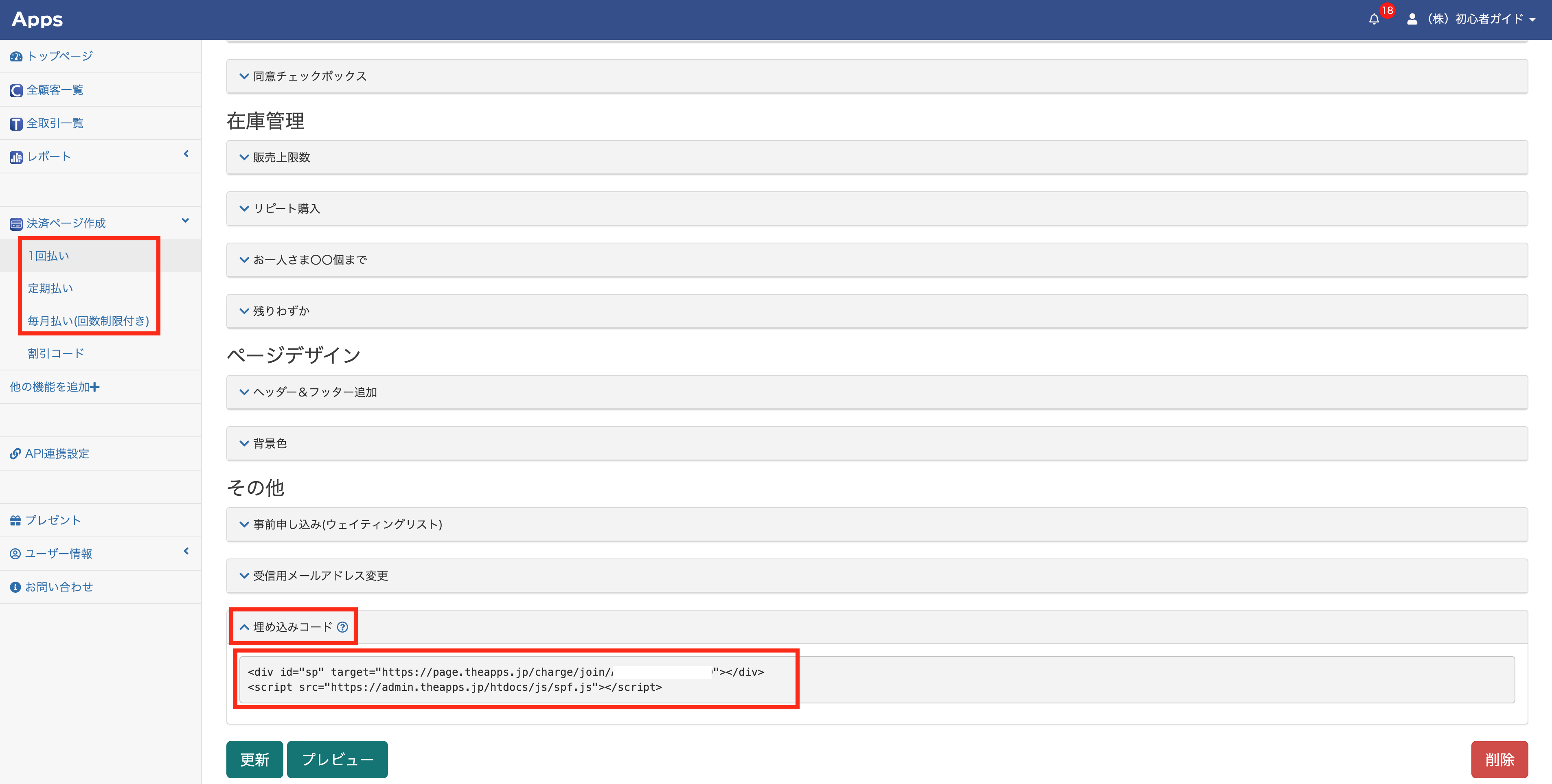Expand the ヘッダー＆フッター追加 section

tap(877, 392)
